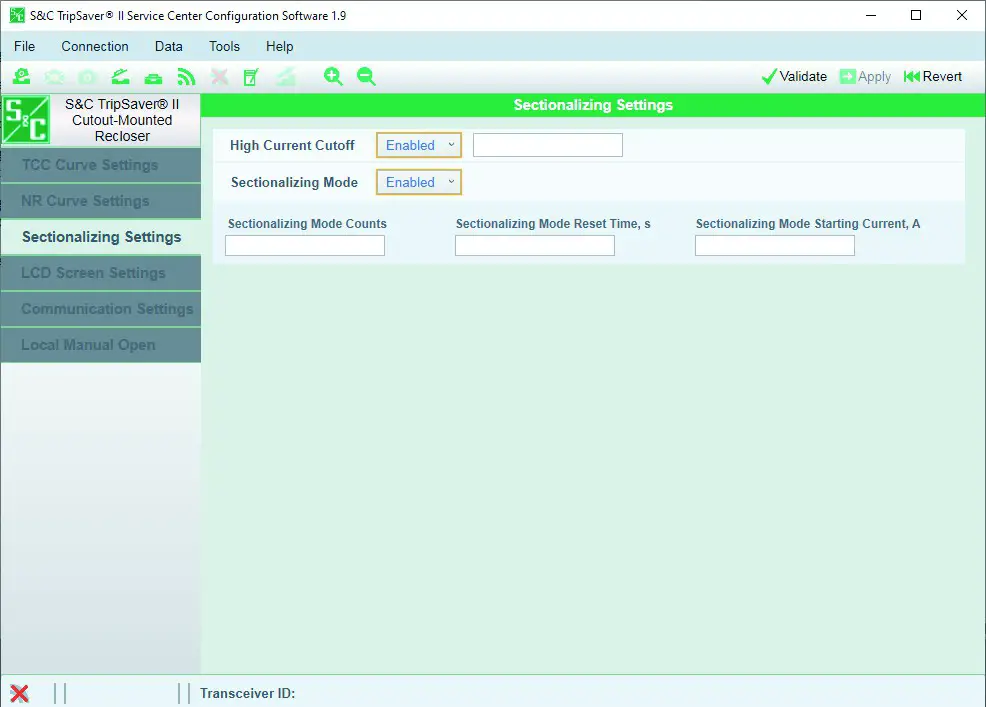Click the faded camera snapshot toolbar icon
This screenshot has width=986, height=707.
[87, 77]
